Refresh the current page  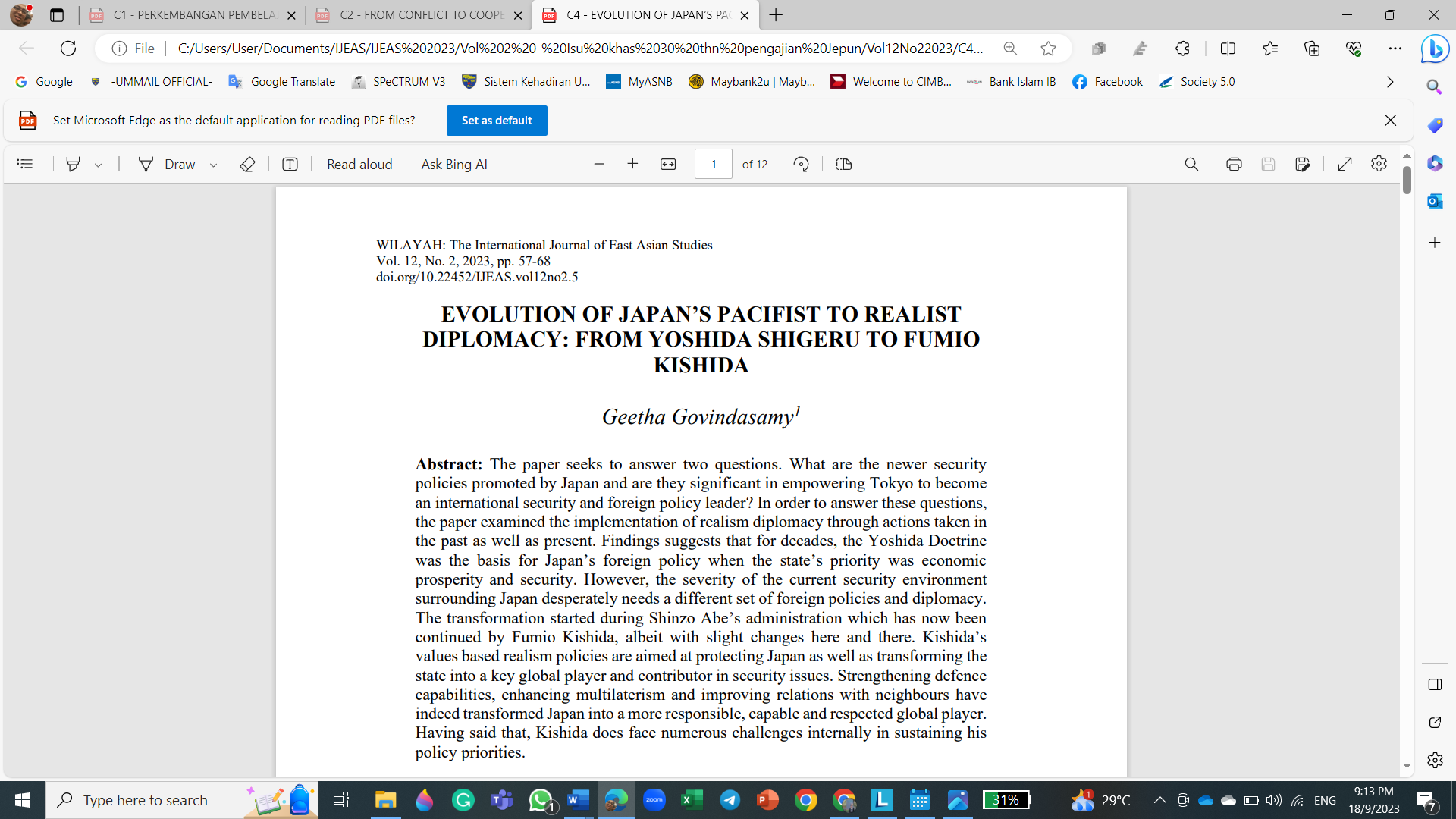[68, 49]
